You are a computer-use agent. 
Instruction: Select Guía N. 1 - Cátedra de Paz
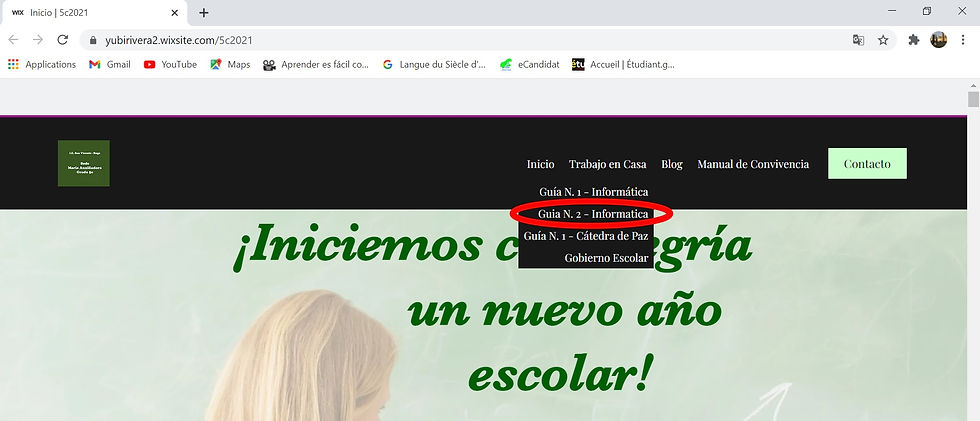(586, 236)
